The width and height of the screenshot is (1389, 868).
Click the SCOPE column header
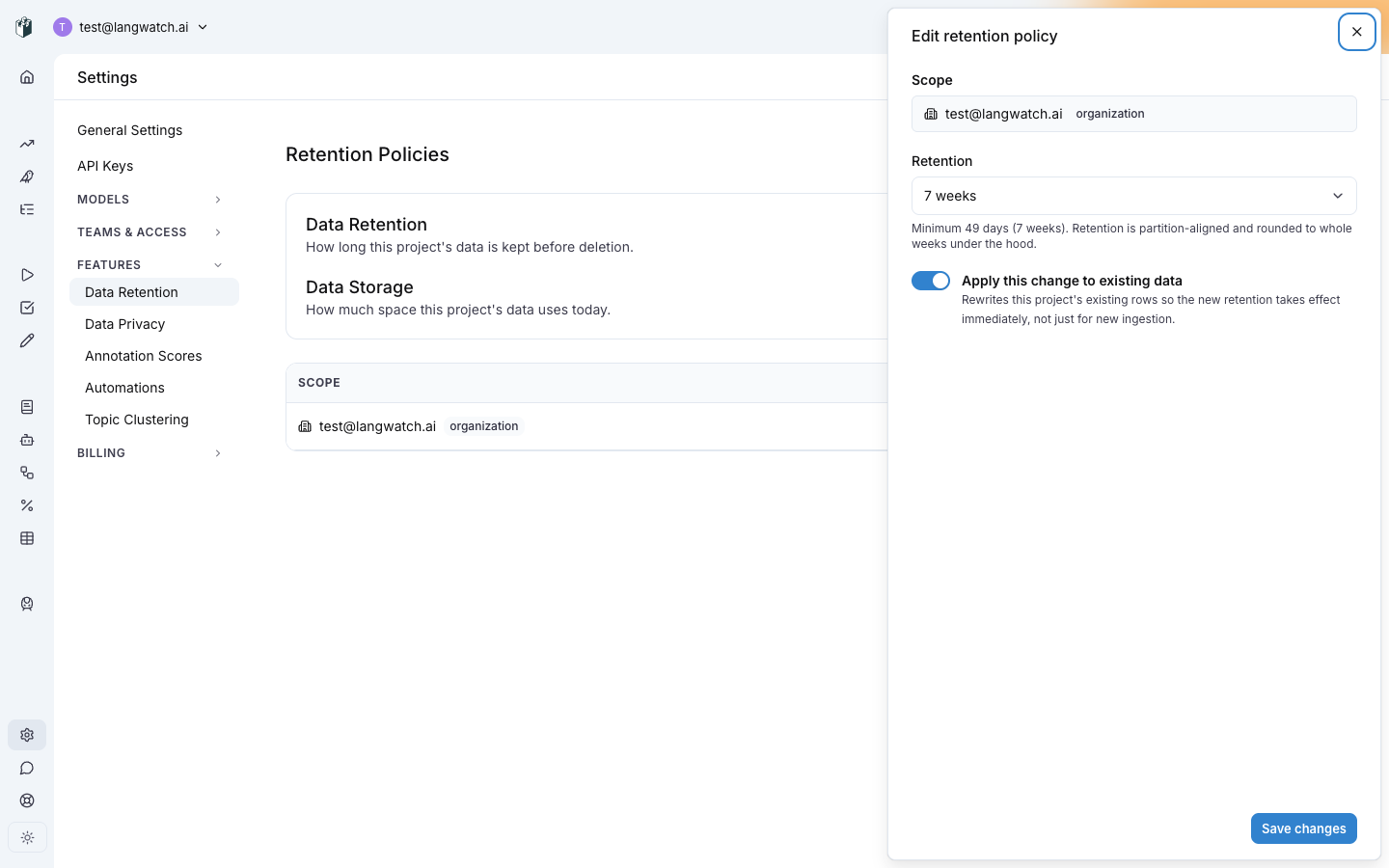(319, 383)
